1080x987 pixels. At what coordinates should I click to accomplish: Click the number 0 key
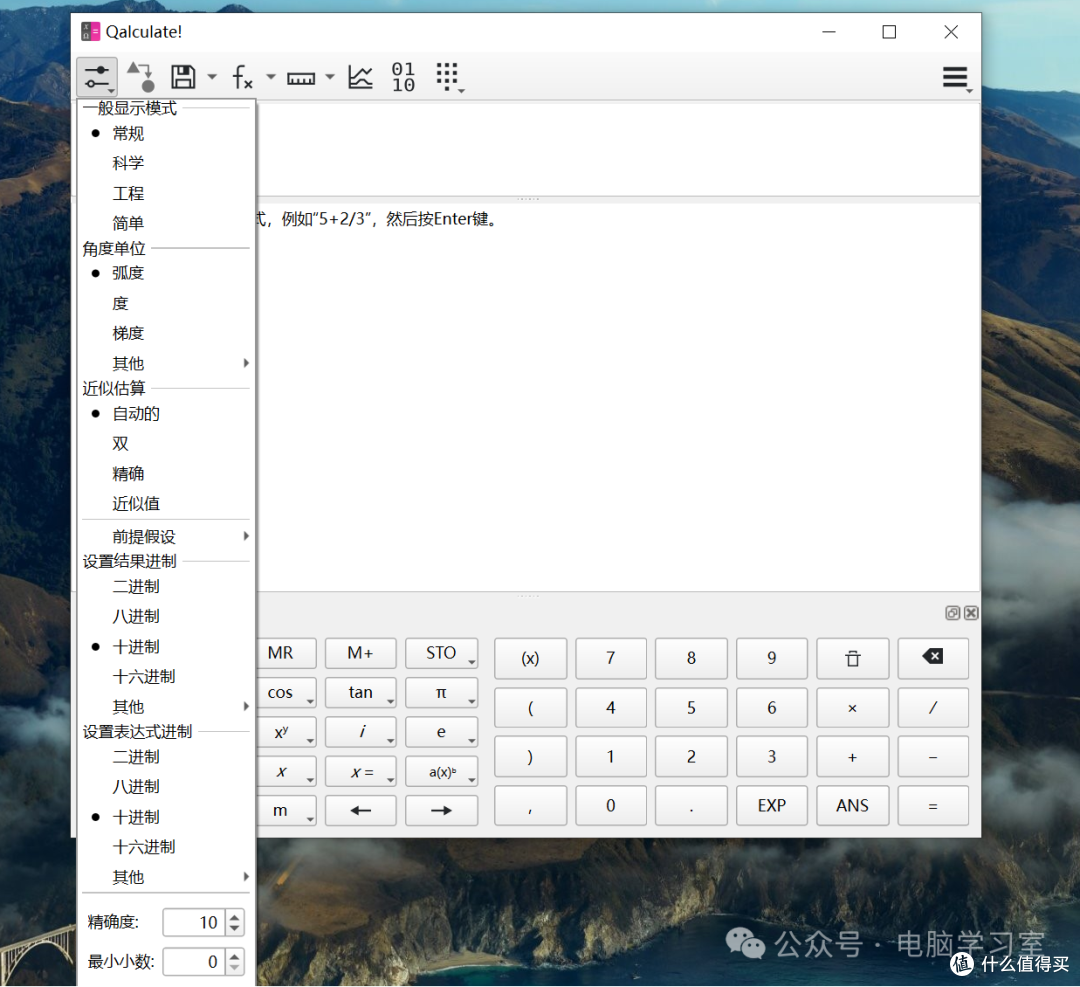(x=611, y=806)
